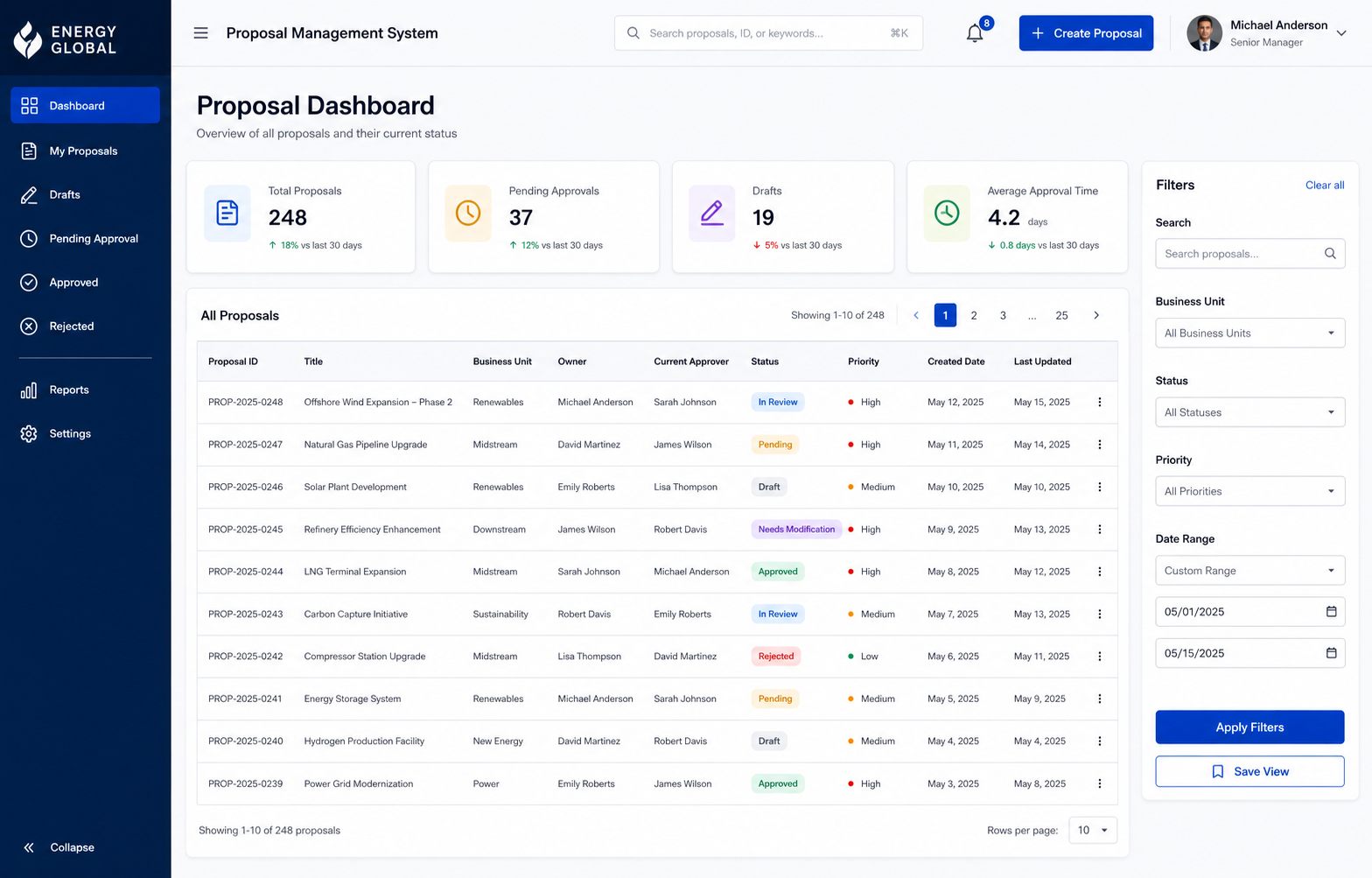Focus the top search proposals field

[x=768, y=33]
